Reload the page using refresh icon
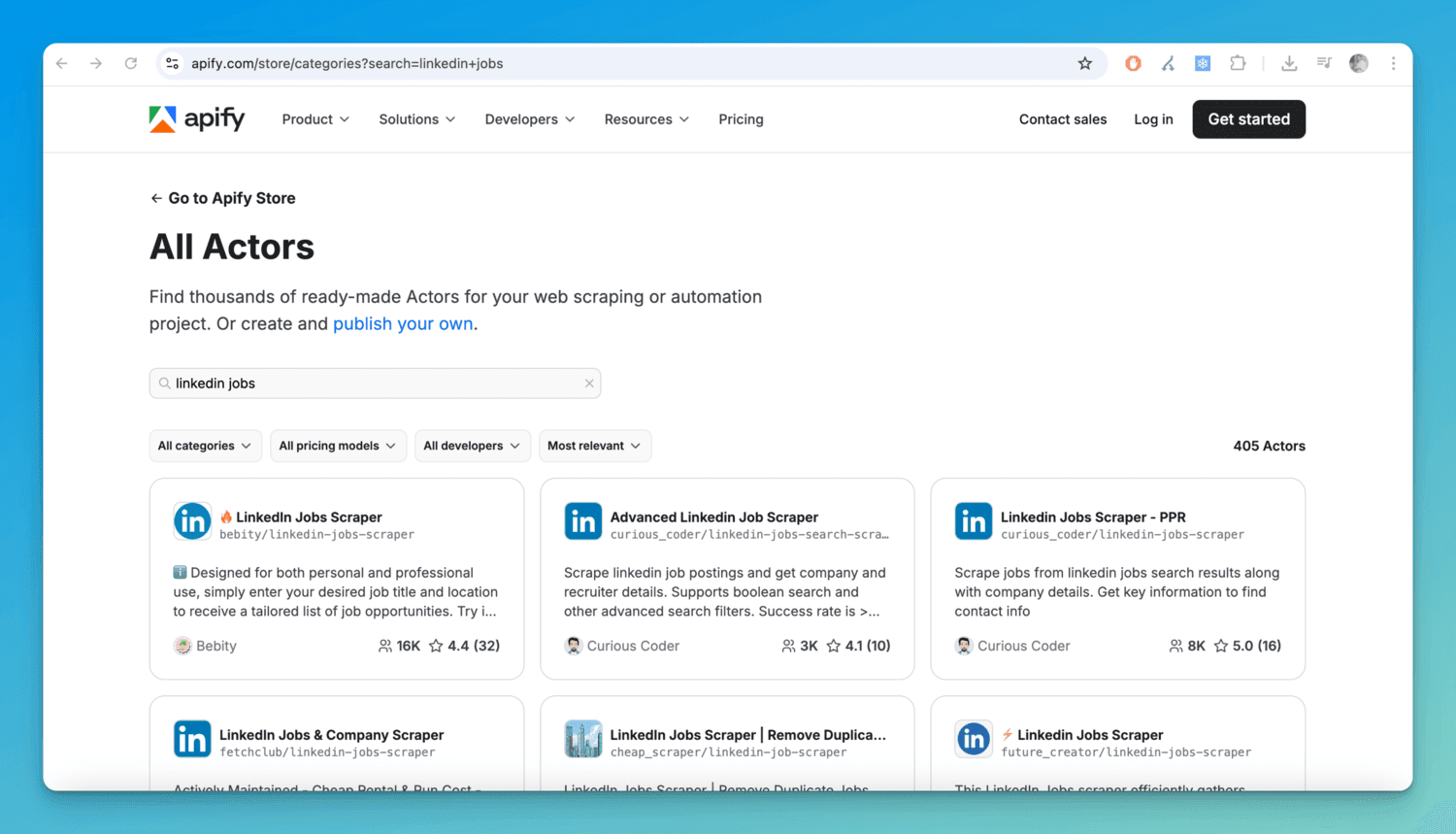 131,63
